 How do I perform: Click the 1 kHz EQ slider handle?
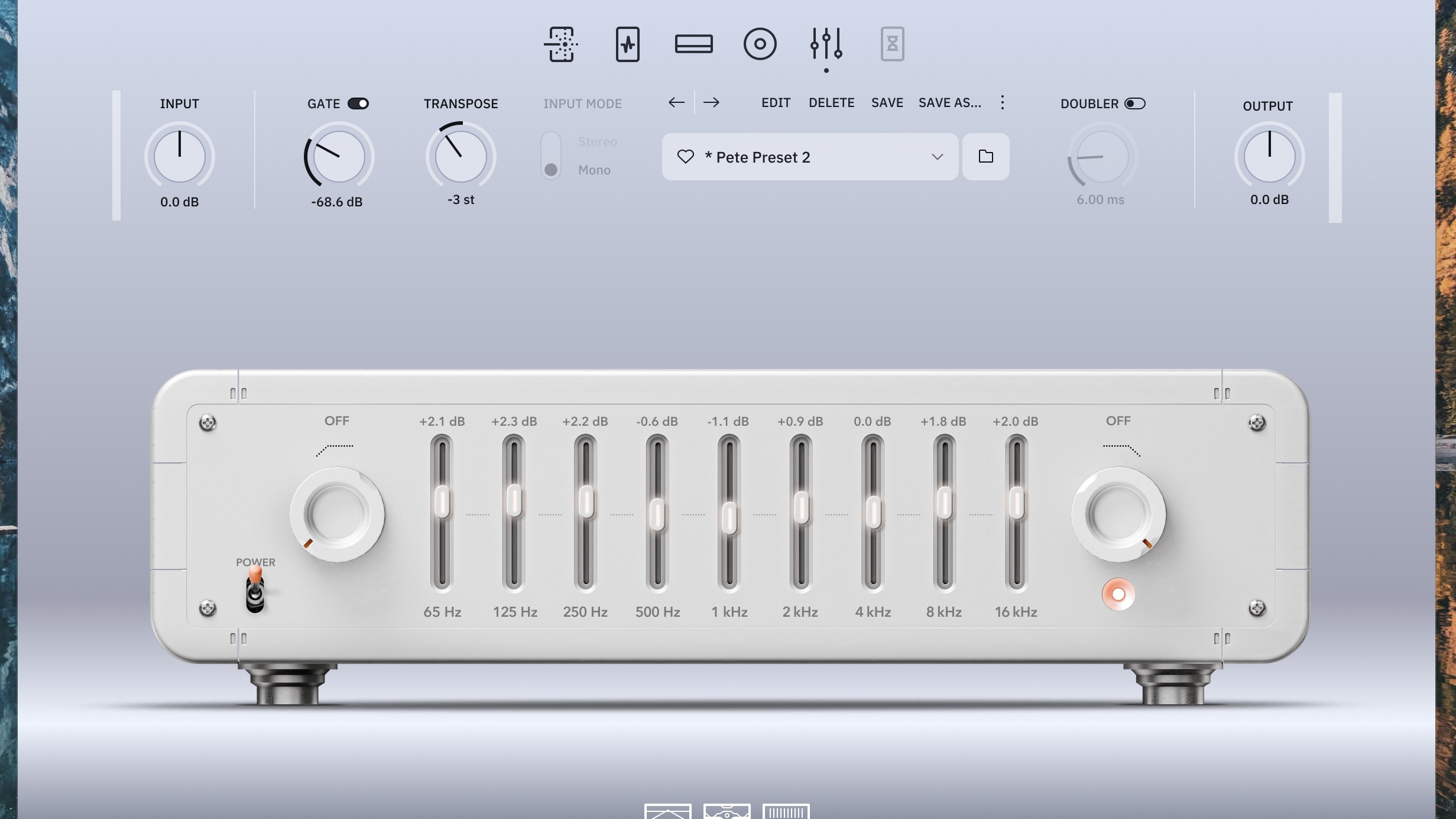pyautogui.click(x=729, y=517)
